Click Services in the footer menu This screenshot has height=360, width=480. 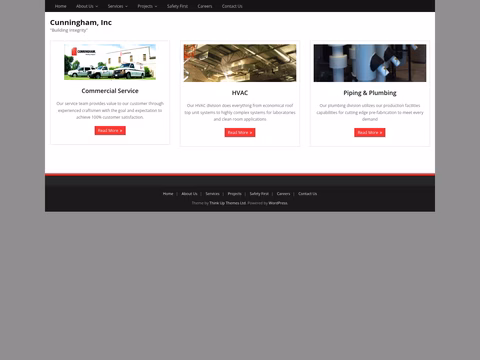pyautogui.click(x=212, y=194)
